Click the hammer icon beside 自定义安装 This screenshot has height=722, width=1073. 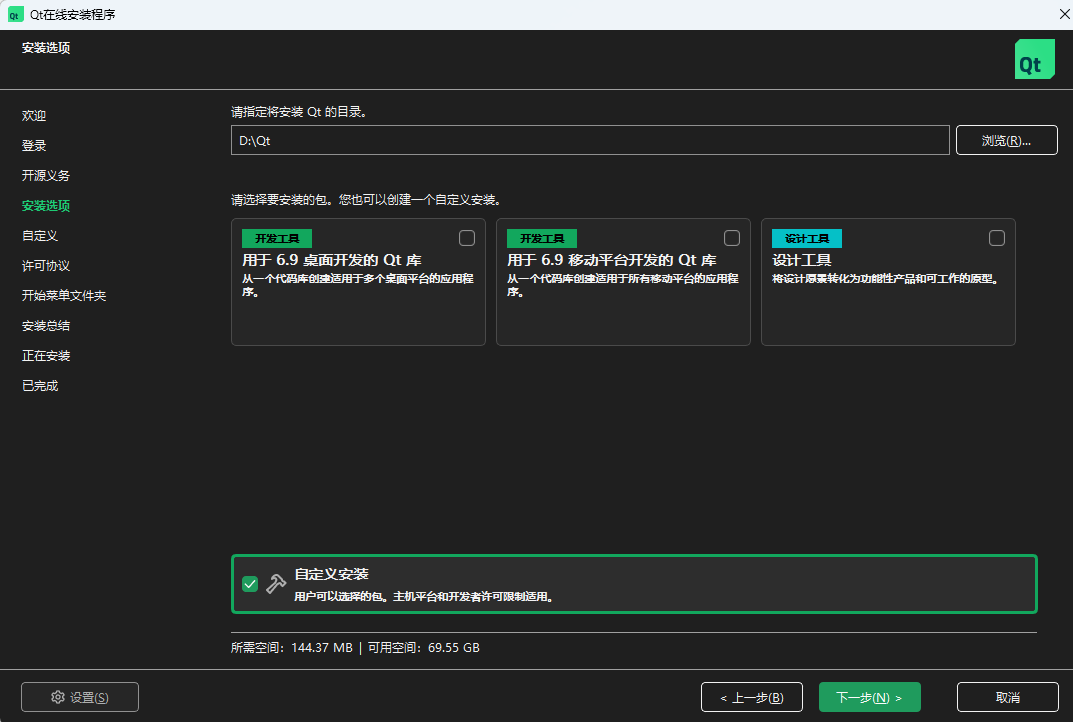[276, 584]
